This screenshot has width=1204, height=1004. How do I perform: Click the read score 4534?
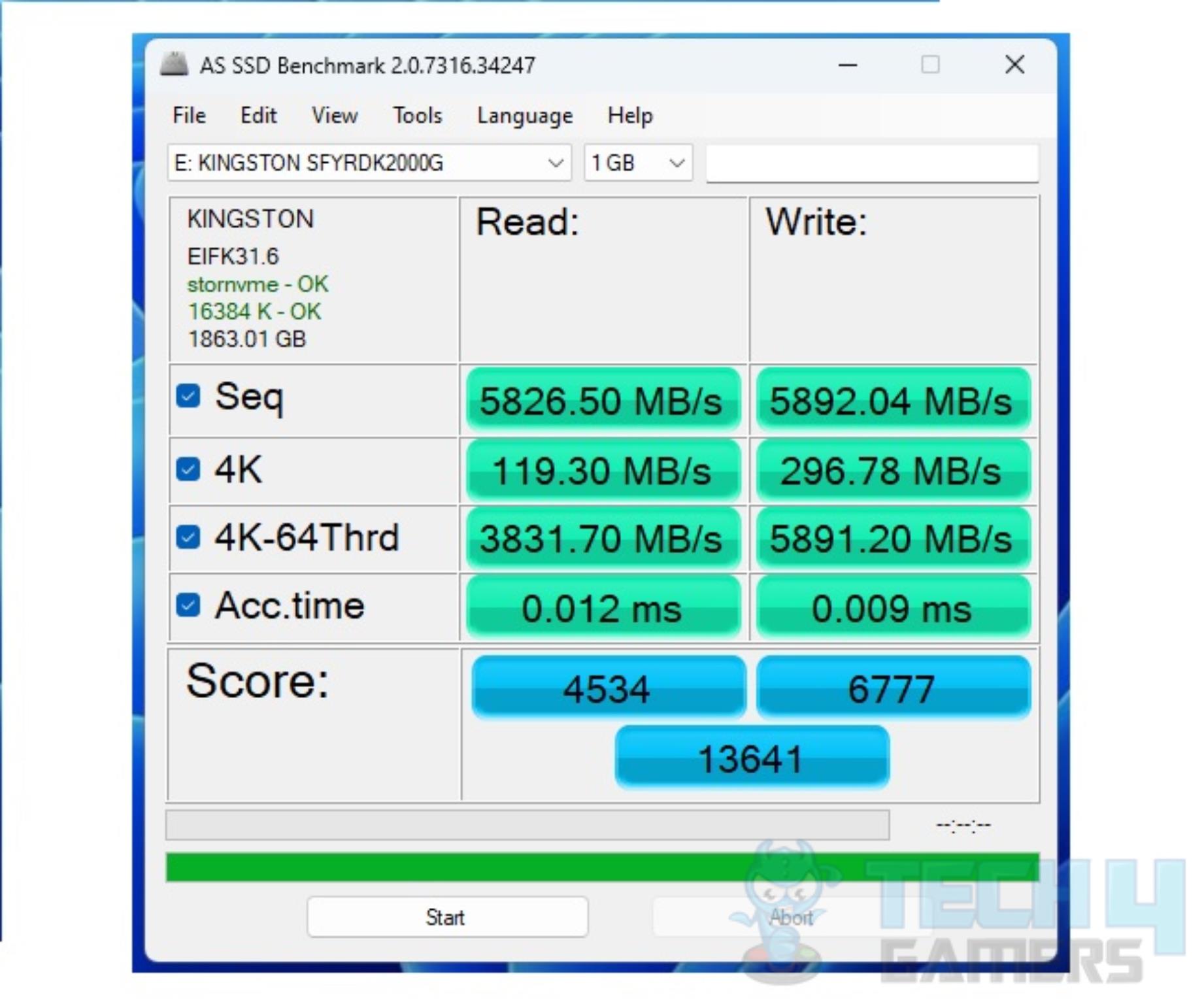608,688
